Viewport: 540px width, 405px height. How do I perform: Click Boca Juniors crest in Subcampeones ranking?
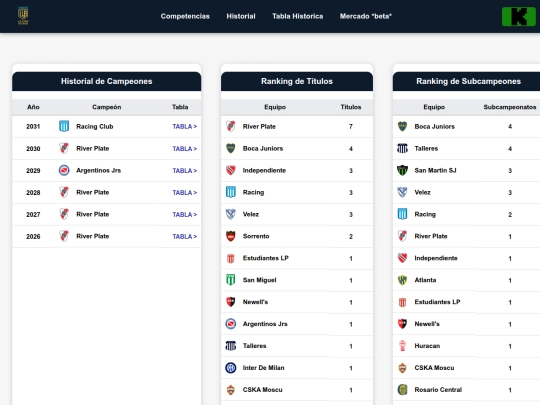403,126
